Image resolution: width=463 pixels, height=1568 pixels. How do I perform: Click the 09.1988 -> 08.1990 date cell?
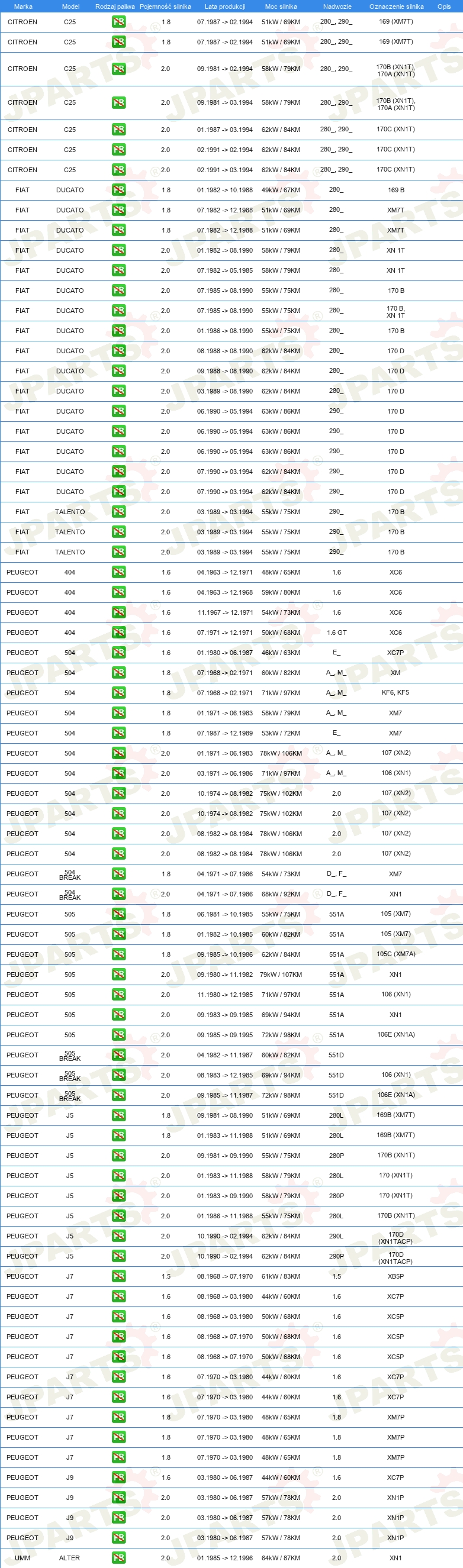pyautogui.click(x=225, y=372)
